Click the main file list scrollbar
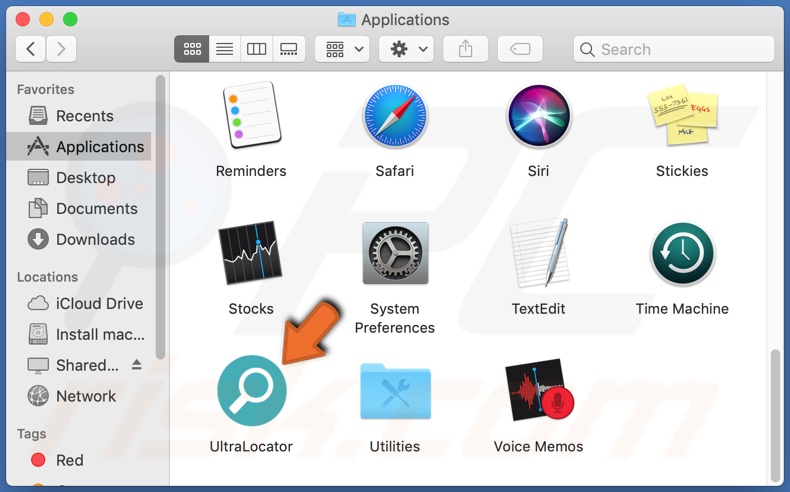790x492 pixels. coord(776,415)
